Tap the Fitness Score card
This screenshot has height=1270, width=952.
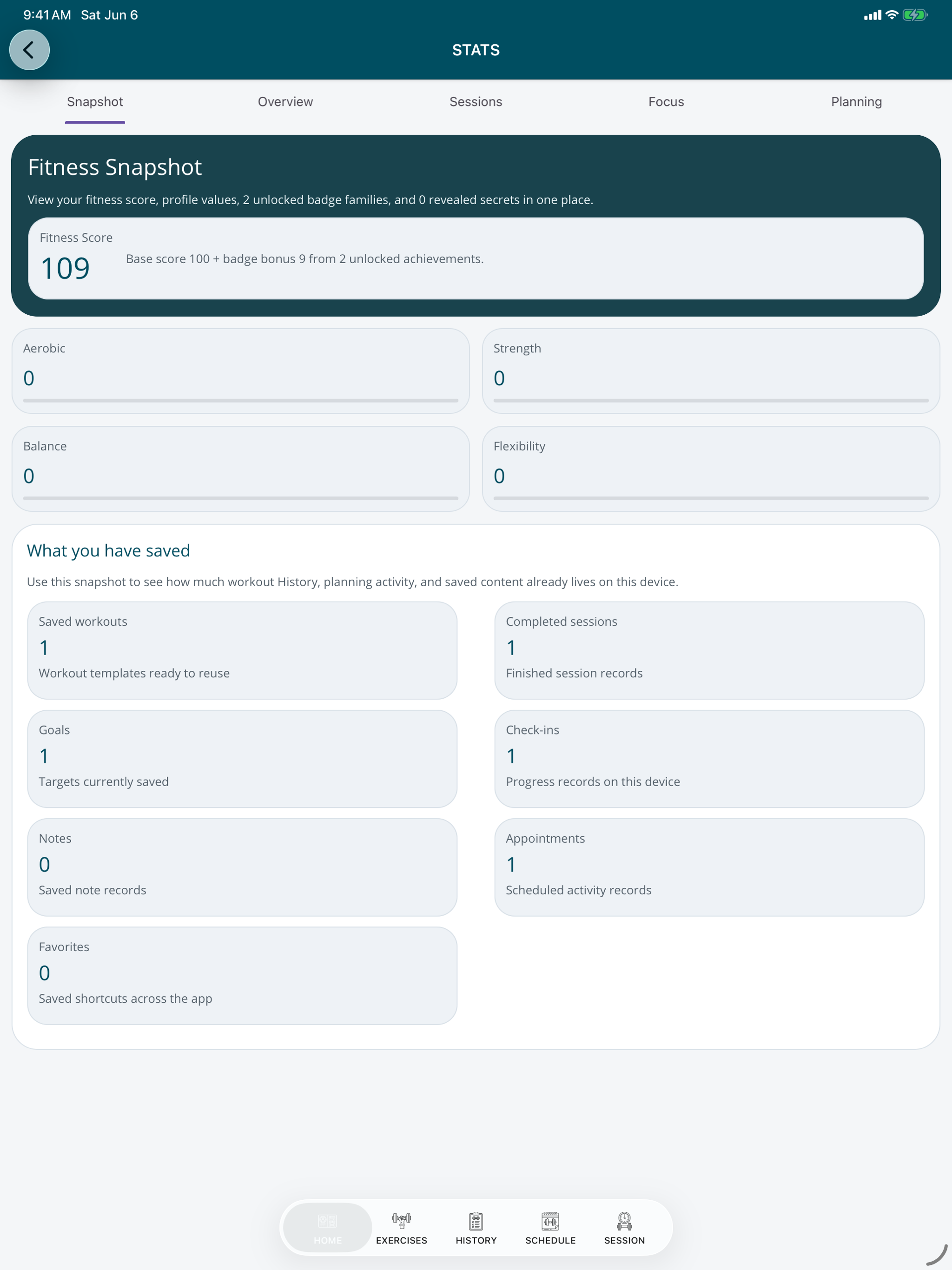click(476, 258)
